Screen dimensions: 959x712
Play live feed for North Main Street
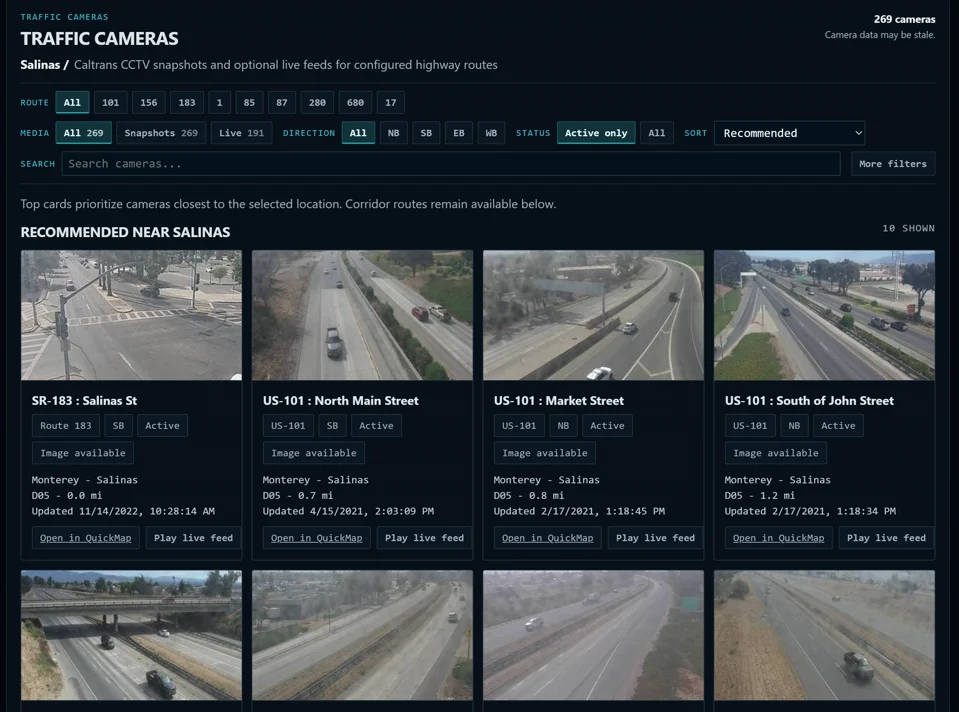424,538
